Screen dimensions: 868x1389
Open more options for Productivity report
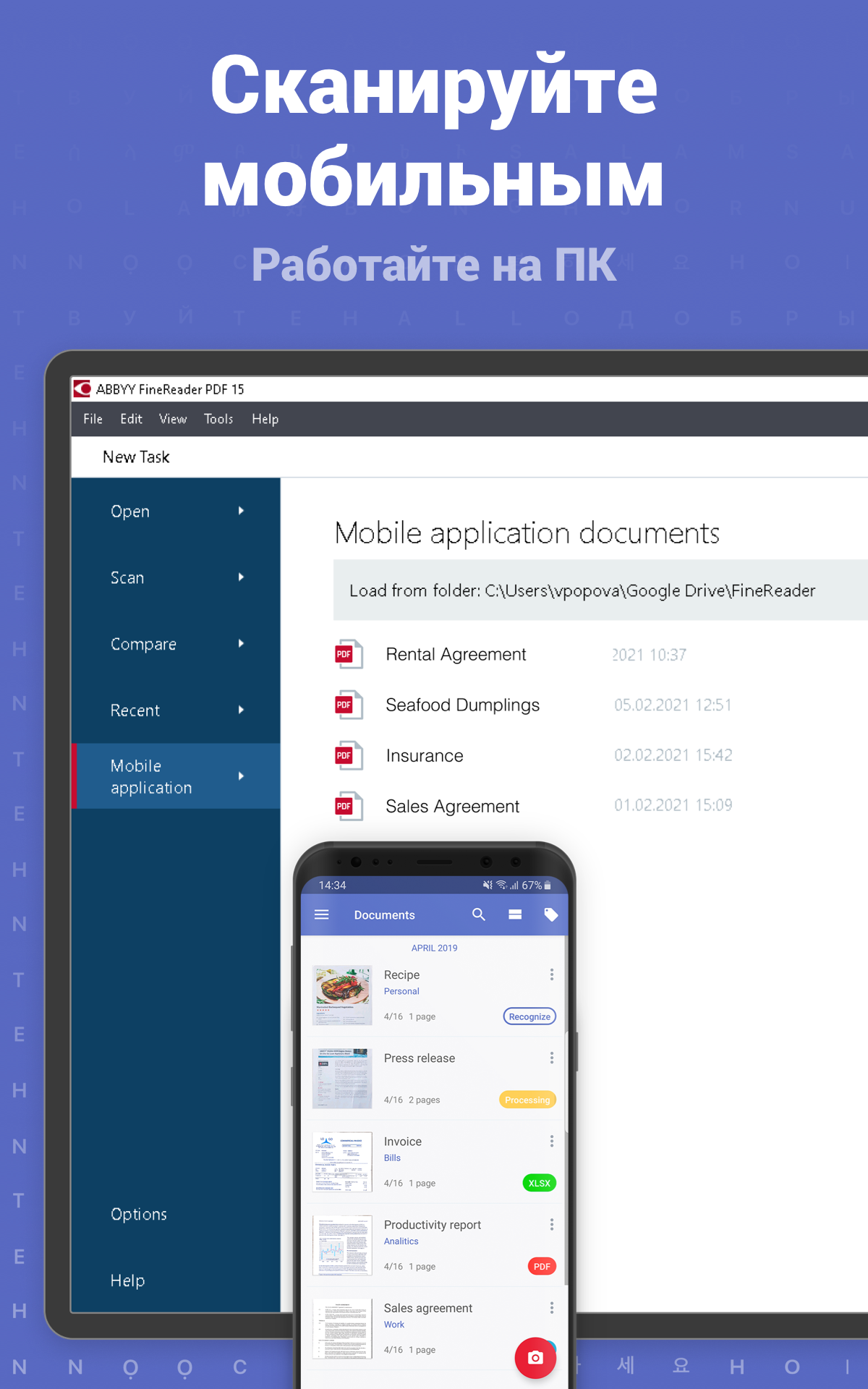[x=552, y=1224]
